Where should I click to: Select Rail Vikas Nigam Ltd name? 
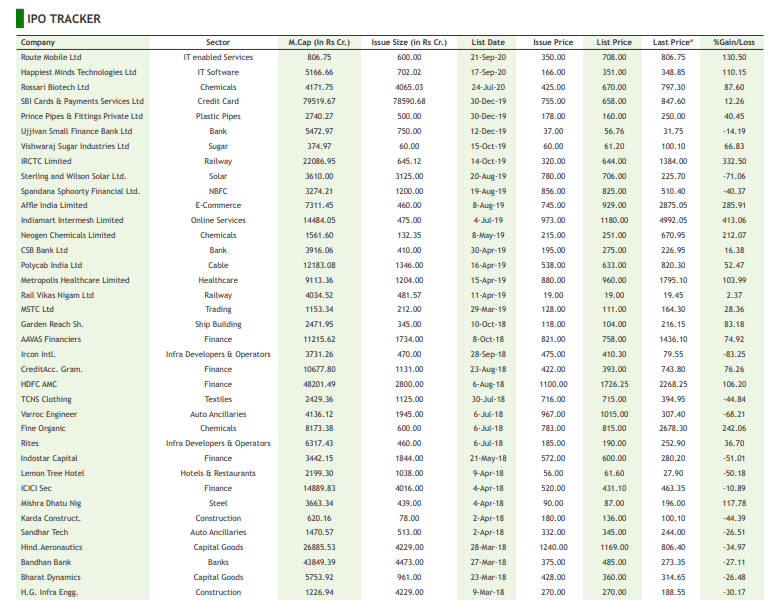click(57, 295)
